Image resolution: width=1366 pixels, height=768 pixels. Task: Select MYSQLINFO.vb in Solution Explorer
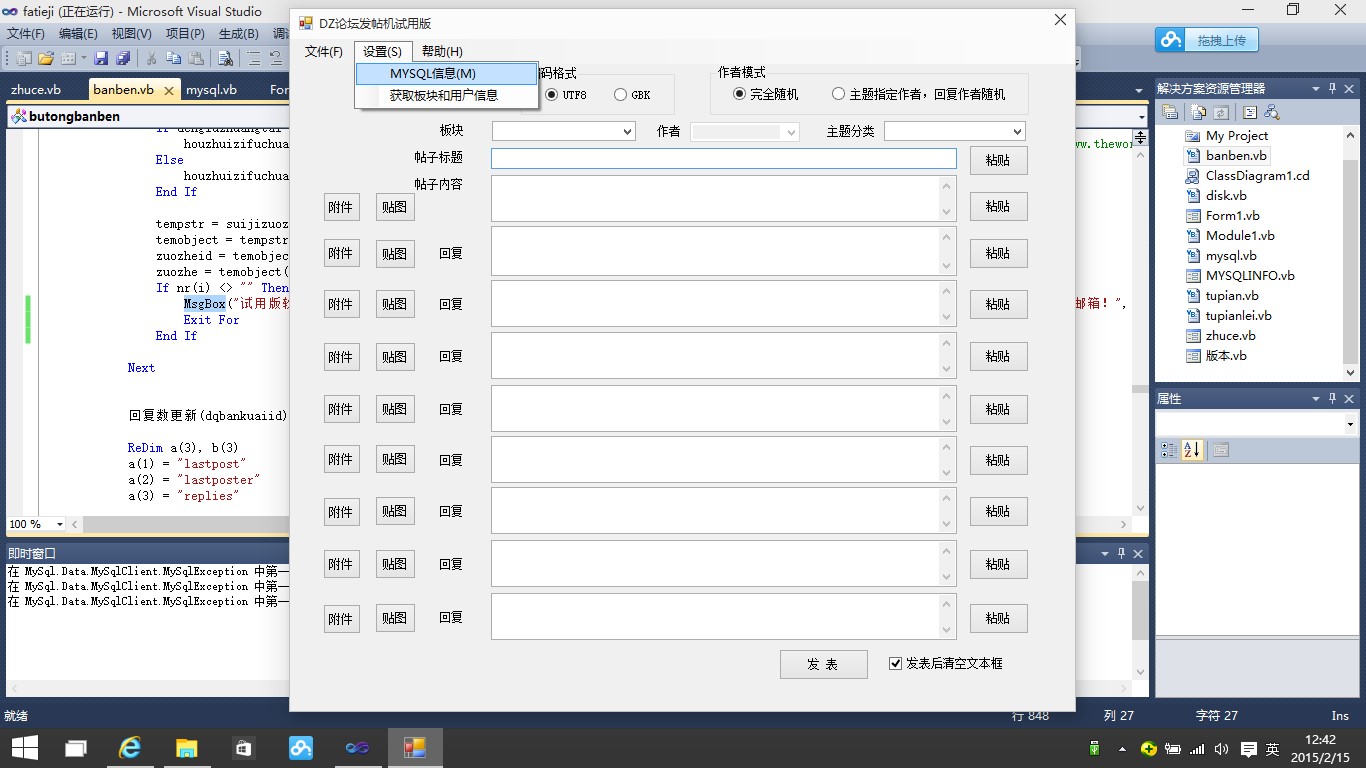[1250, 276]
